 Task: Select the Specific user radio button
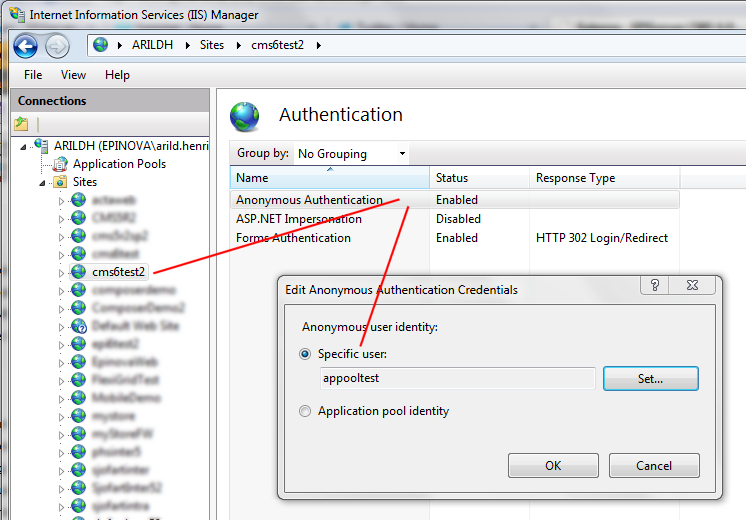(x=306, y=354)
